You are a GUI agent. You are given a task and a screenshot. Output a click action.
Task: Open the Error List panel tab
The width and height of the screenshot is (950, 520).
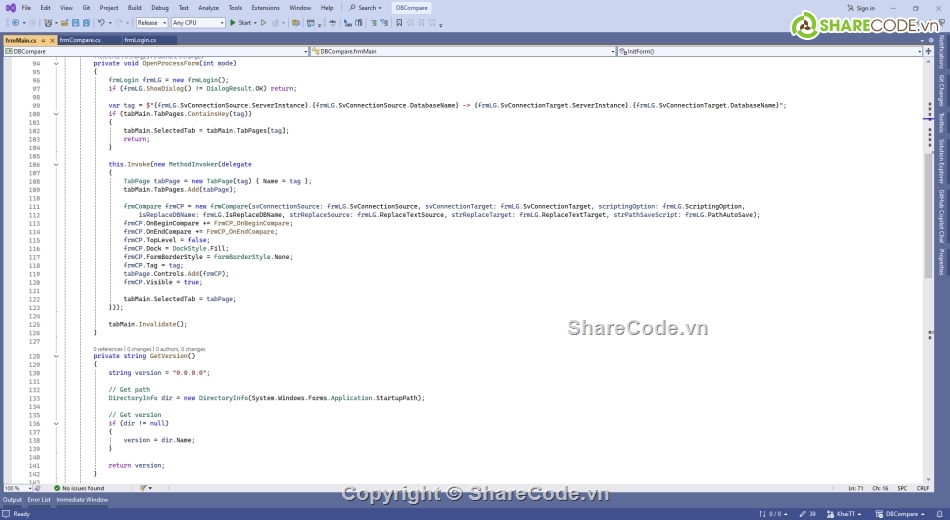pyautogui.click(x=39, y=500)
